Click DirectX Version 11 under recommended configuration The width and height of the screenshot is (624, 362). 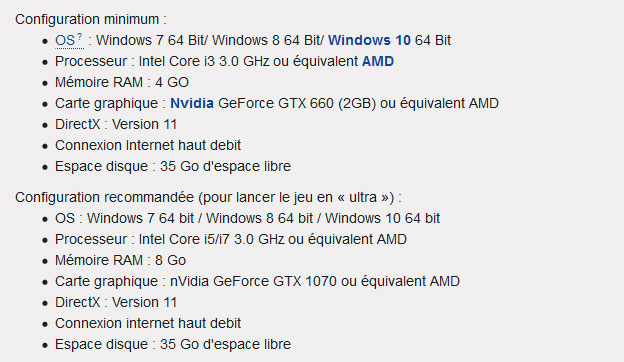click(116, 302)
